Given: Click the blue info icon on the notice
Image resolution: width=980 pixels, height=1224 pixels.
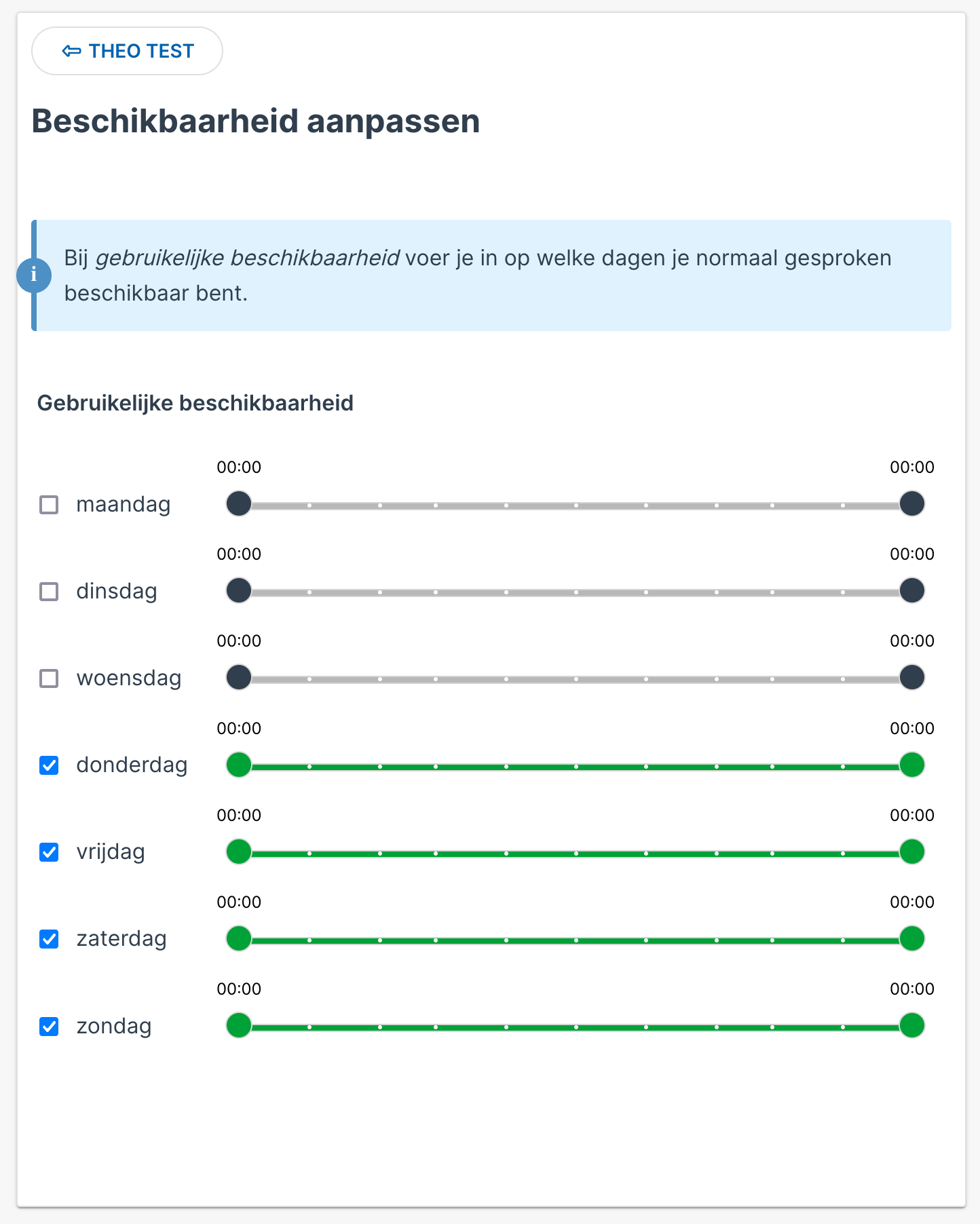Looking at the screenshot, I should click(x=34, y=275).
